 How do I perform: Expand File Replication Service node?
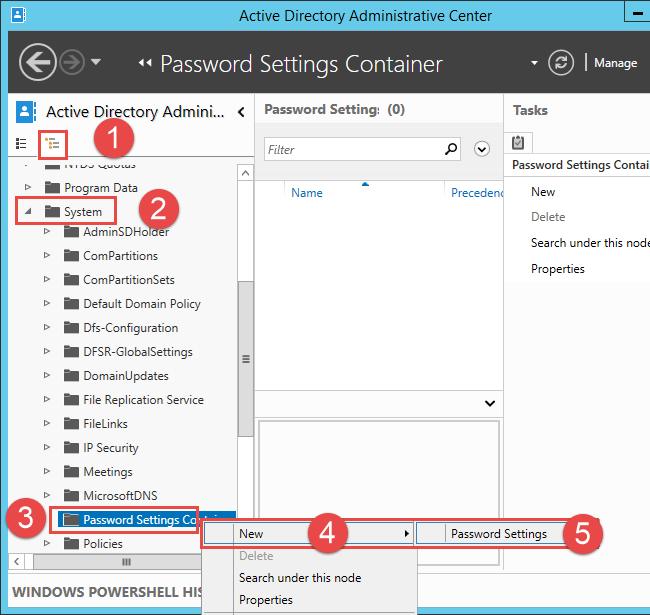point(46,400)
